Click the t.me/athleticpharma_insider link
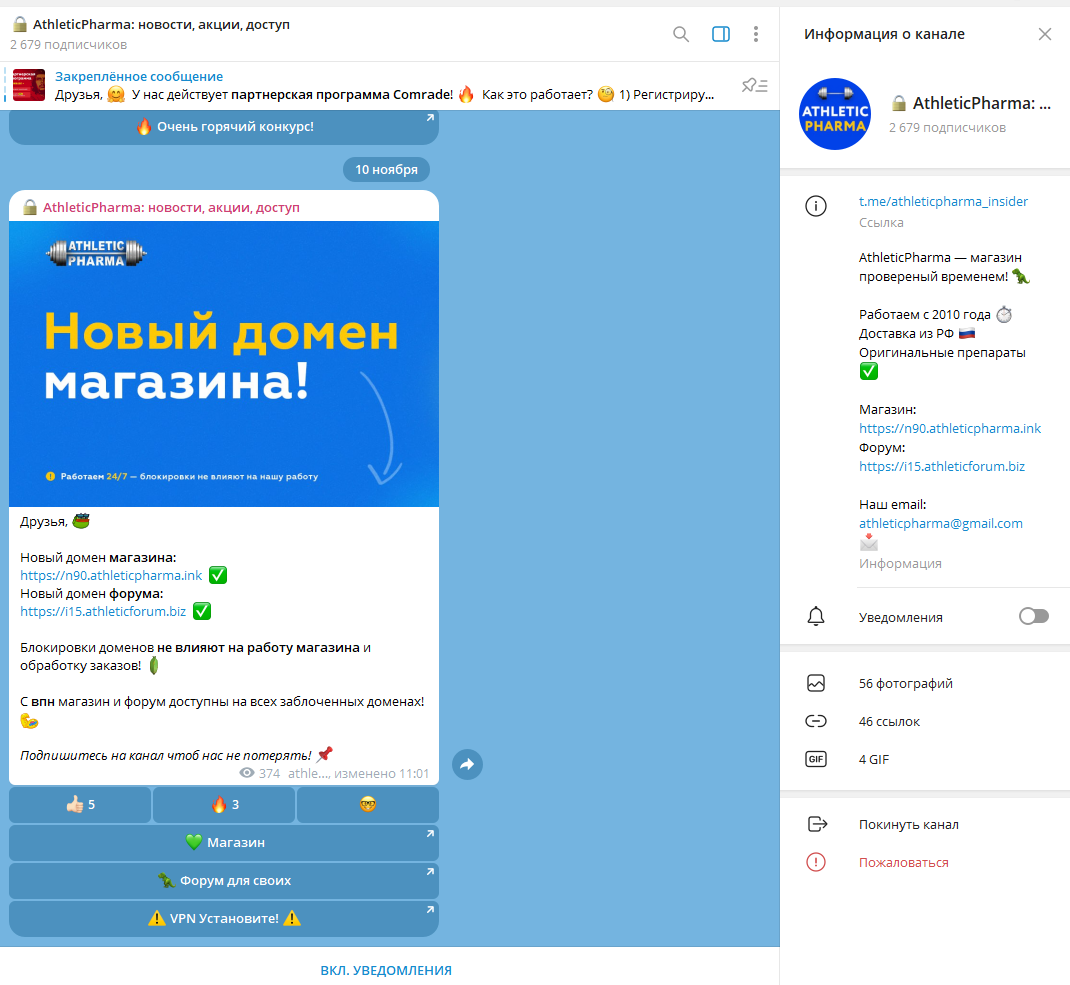This screenshot has height=985, width=1070. (x=943, y=201)
